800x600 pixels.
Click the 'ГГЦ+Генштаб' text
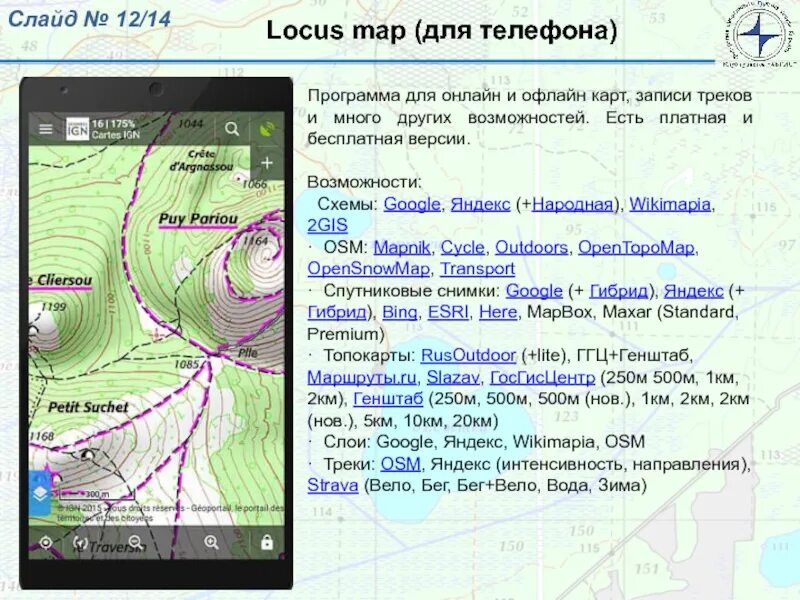point(634,356)
